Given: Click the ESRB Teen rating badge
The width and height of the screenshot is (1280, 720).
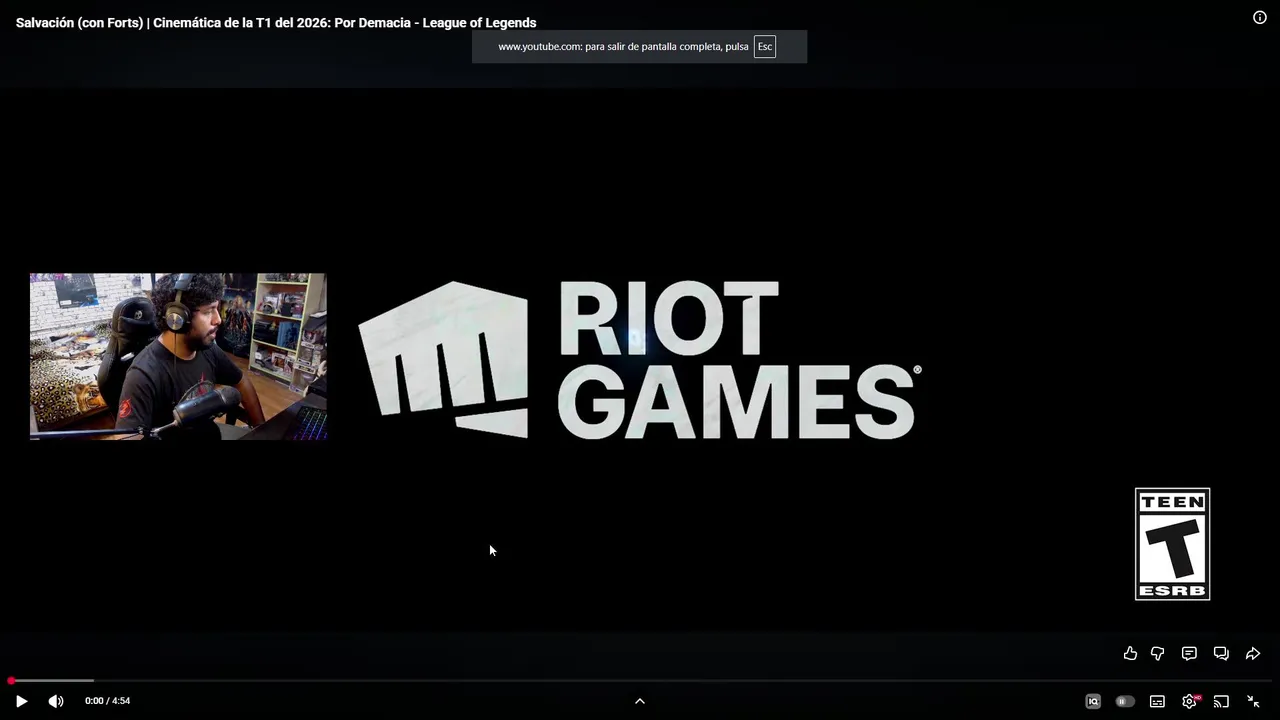Looking at the screenshot, I should click(1172, 544).
